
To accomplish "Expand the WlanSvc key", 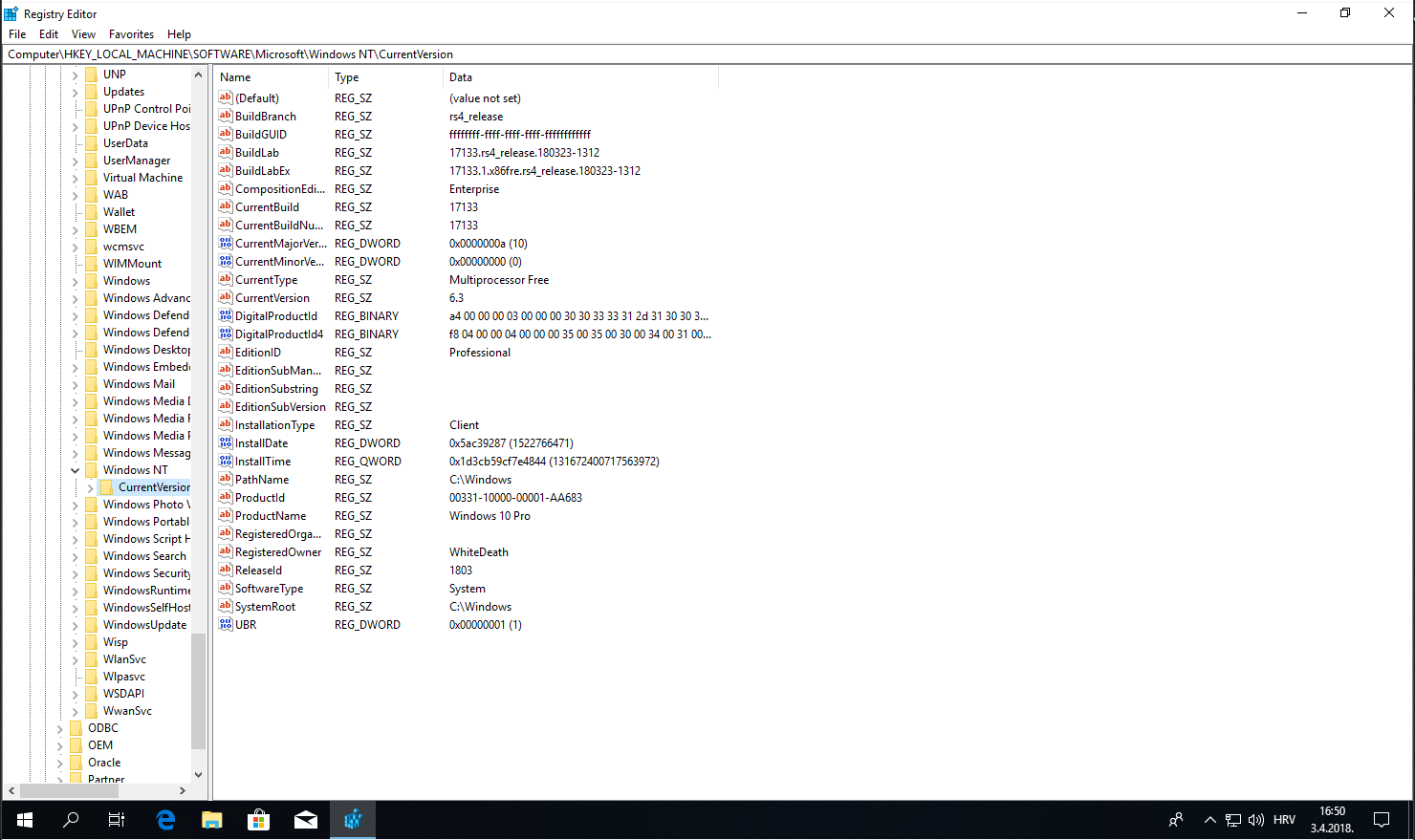I will click(x=76, y=659).
